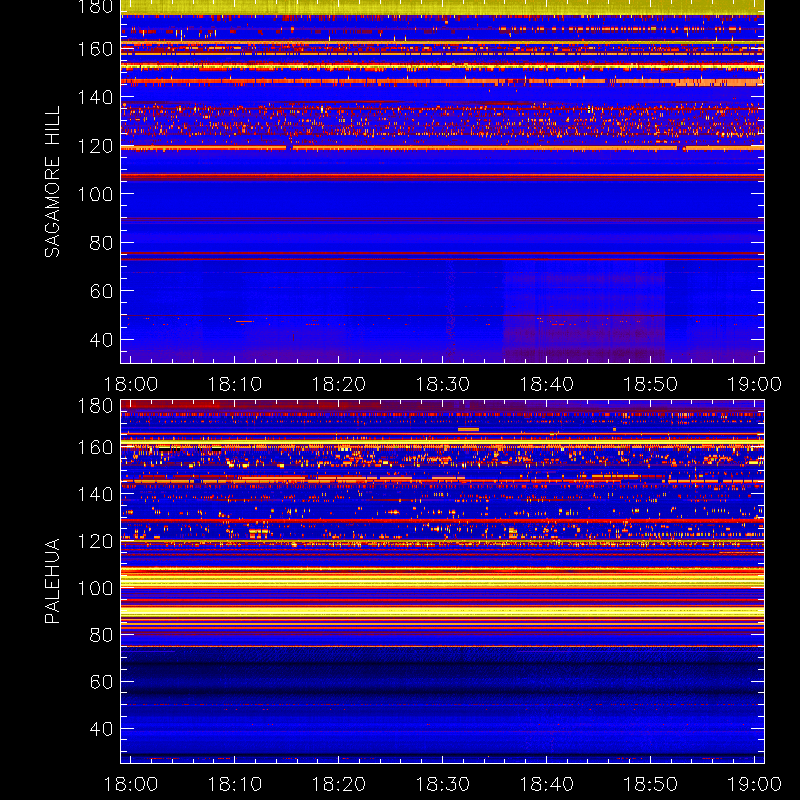
Task: Click 40 frequency label on Sagamore Hill axis
Action: 101,340
